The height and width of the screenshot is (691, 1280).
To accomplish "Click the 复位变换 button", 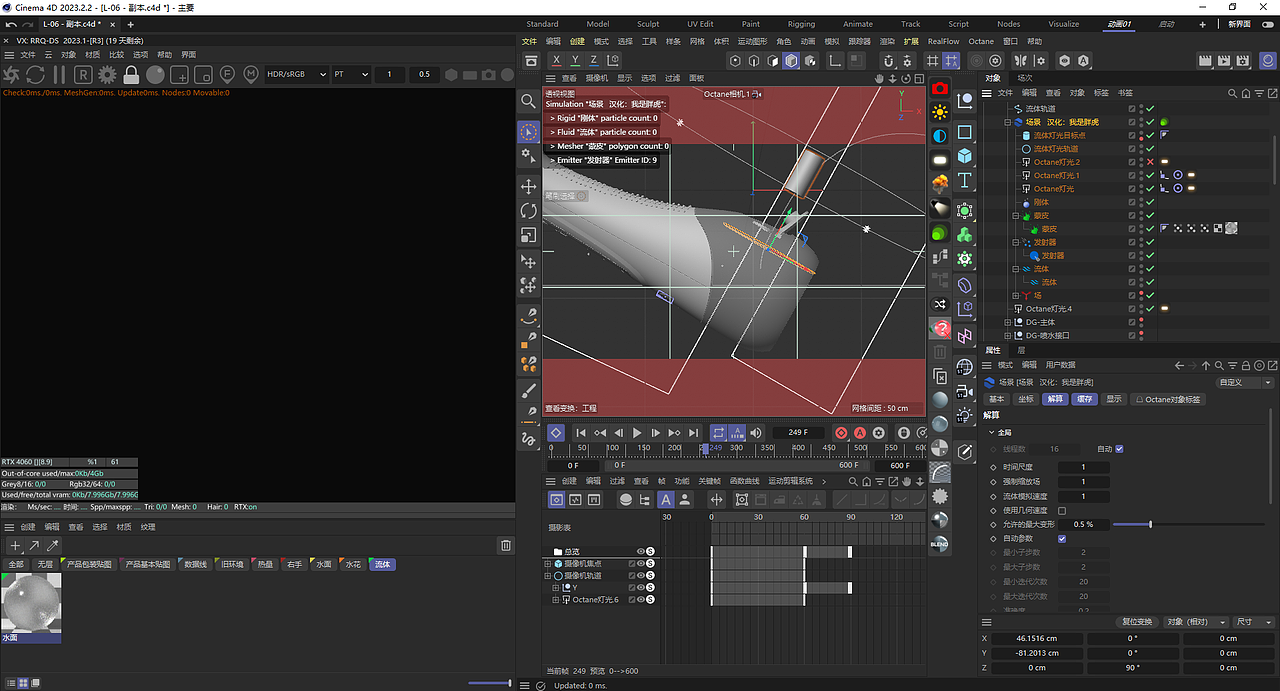I will (1137, 622).
